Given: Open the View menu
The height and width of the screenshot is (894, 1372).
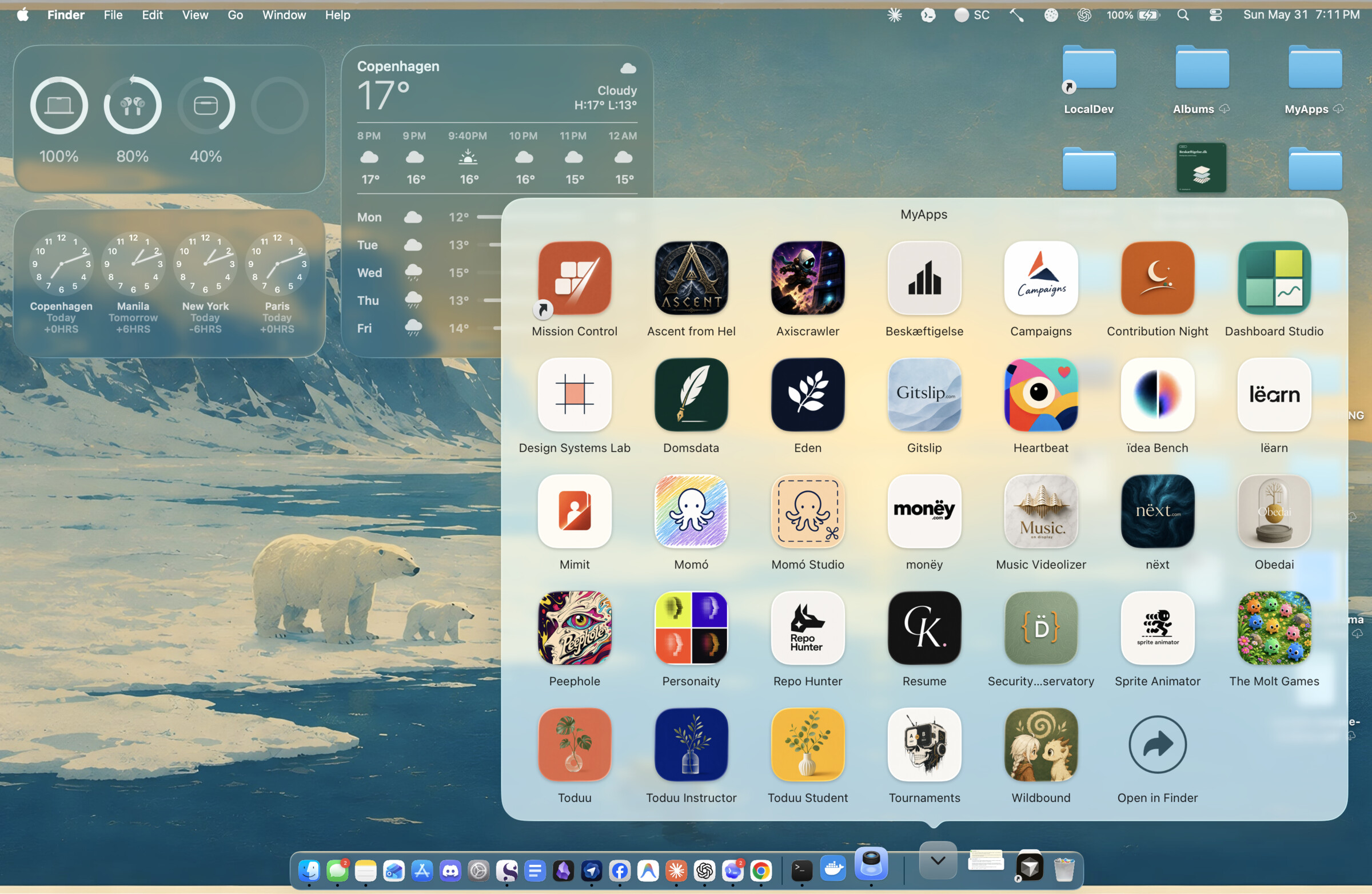Looking at the screenshot, I should coord(195,15).
